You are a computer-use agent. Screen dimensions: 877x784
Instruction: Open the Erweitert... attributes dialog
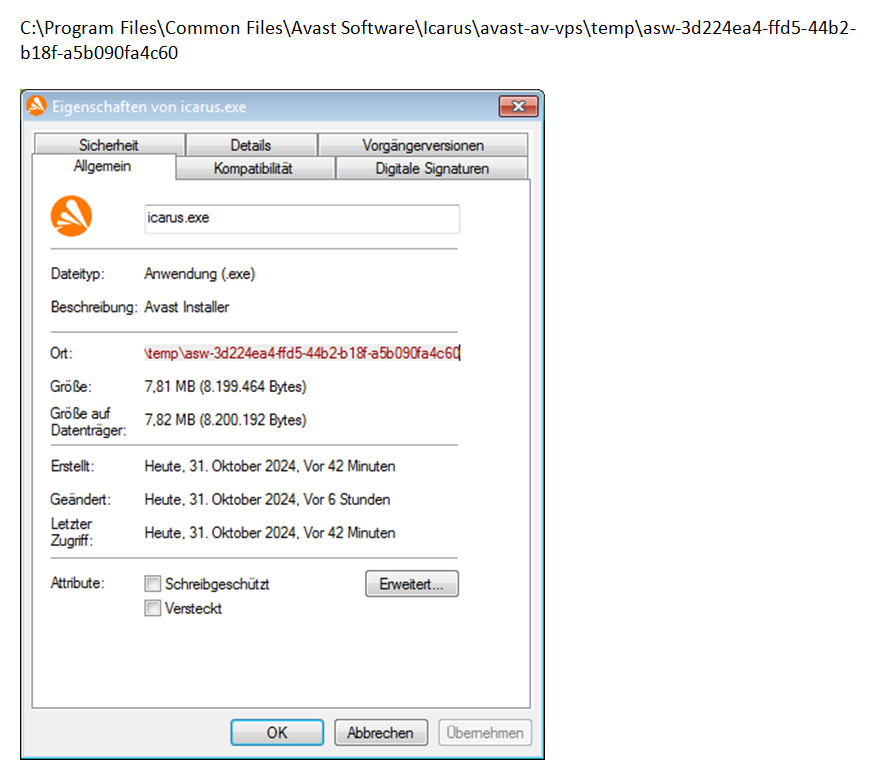point(412,584)
